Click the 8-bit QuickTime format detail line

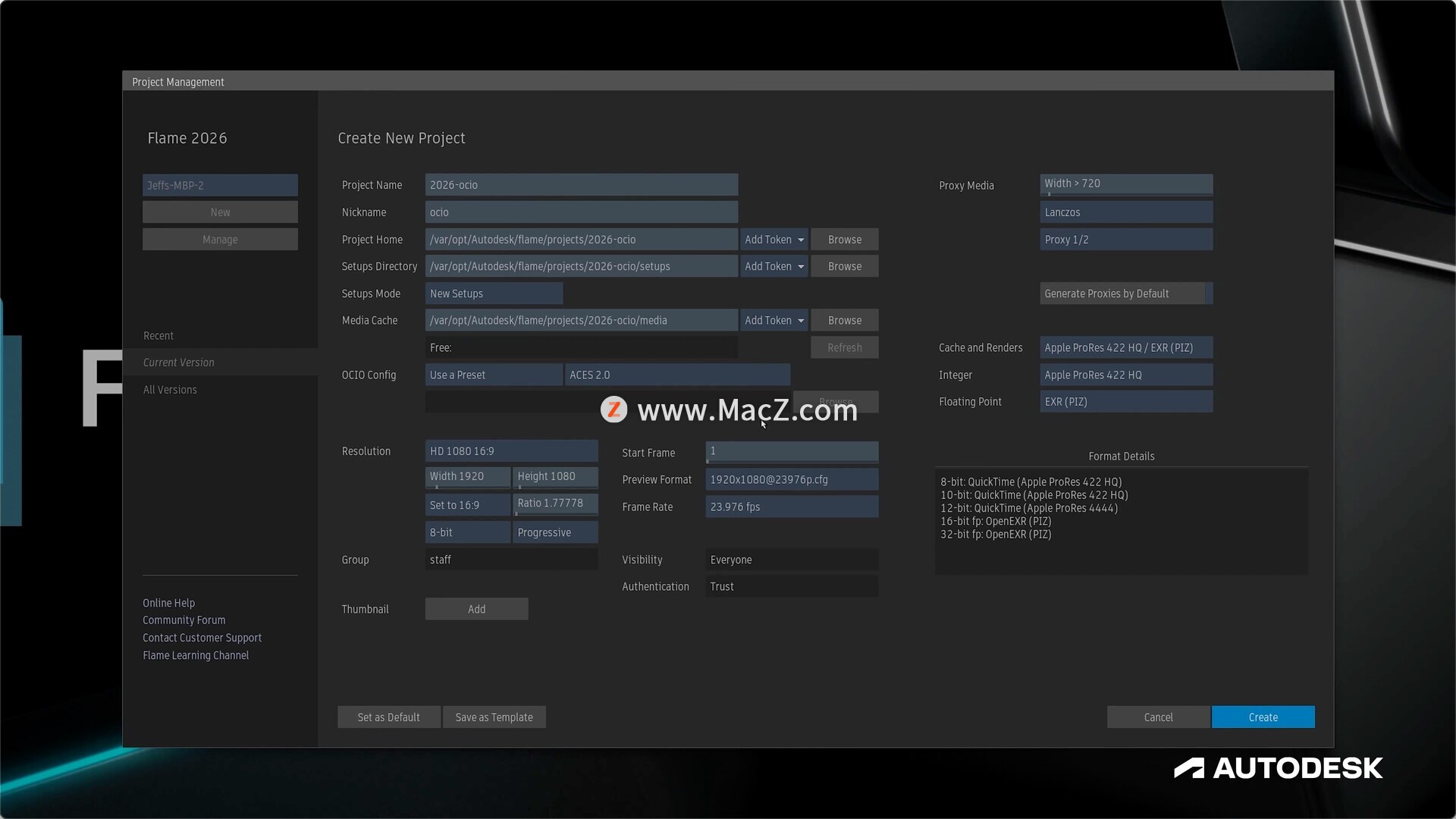click(x=1031, y=482)
